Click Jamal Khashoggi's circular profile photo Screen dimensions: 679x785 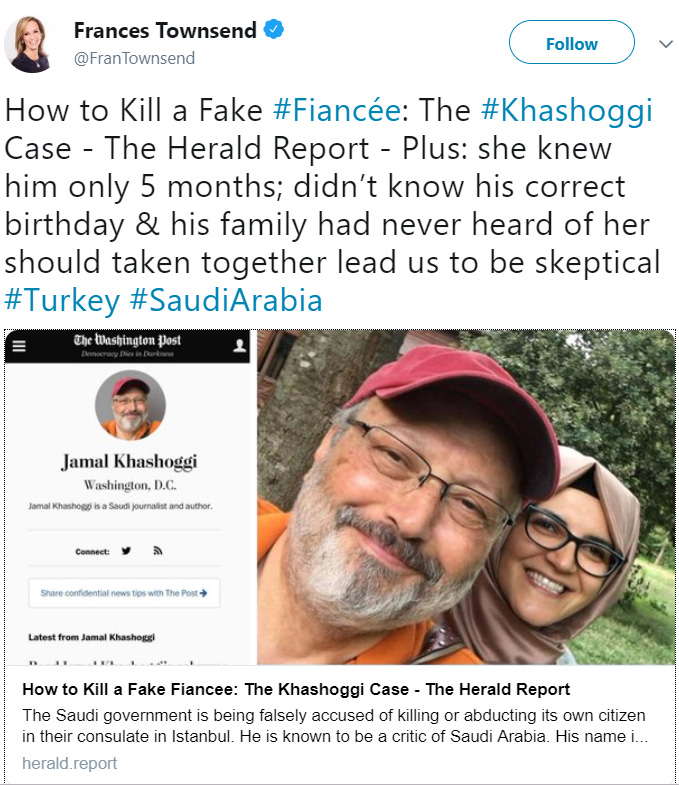pyautogui.click(x=130, y=405)
